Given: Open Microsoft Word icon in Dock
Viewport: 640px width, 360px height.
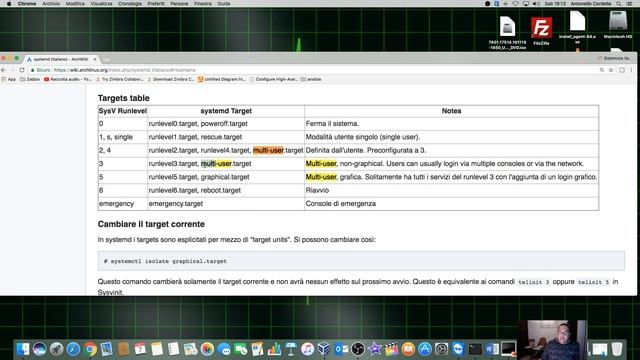Looking at the screenshot, I should point(492,349).
